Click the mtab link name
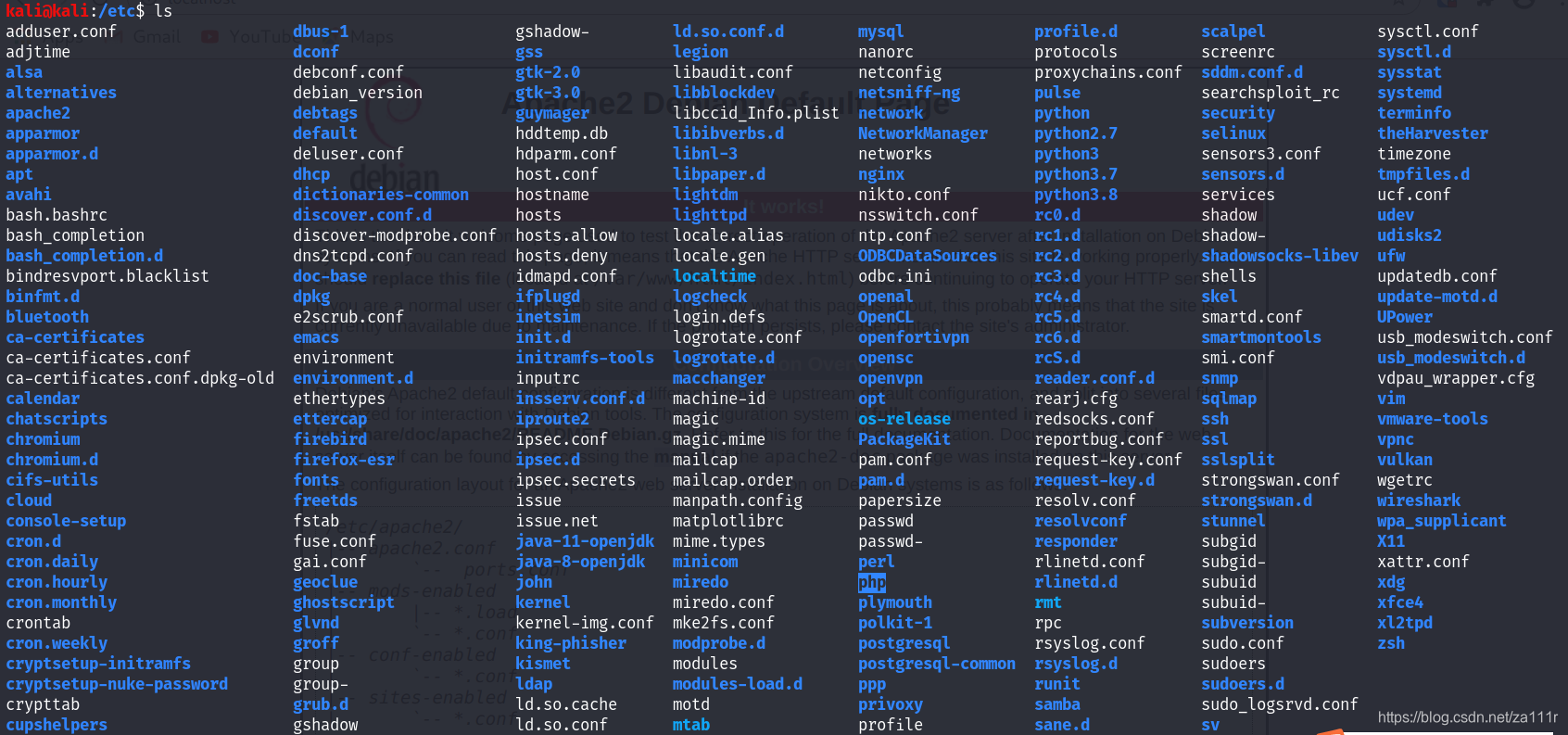This screenshot has height=735, width=1568. [x=691, y=725]
